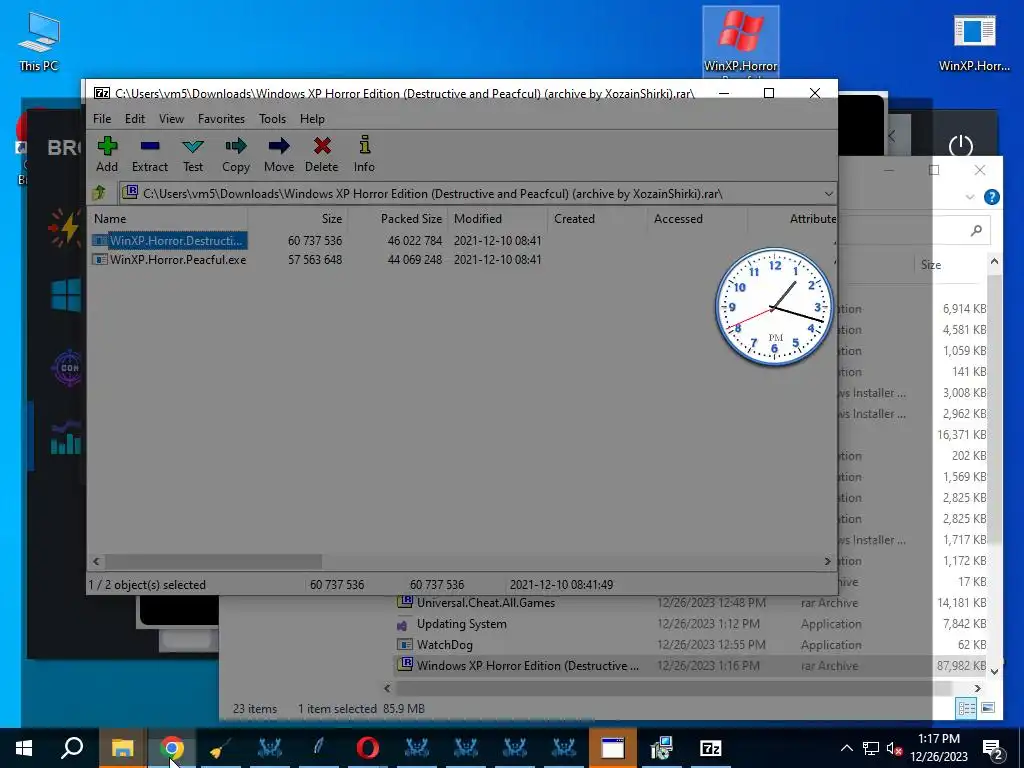Click the lightning bolt icon in dark sidebar

[x=65, y=227]
